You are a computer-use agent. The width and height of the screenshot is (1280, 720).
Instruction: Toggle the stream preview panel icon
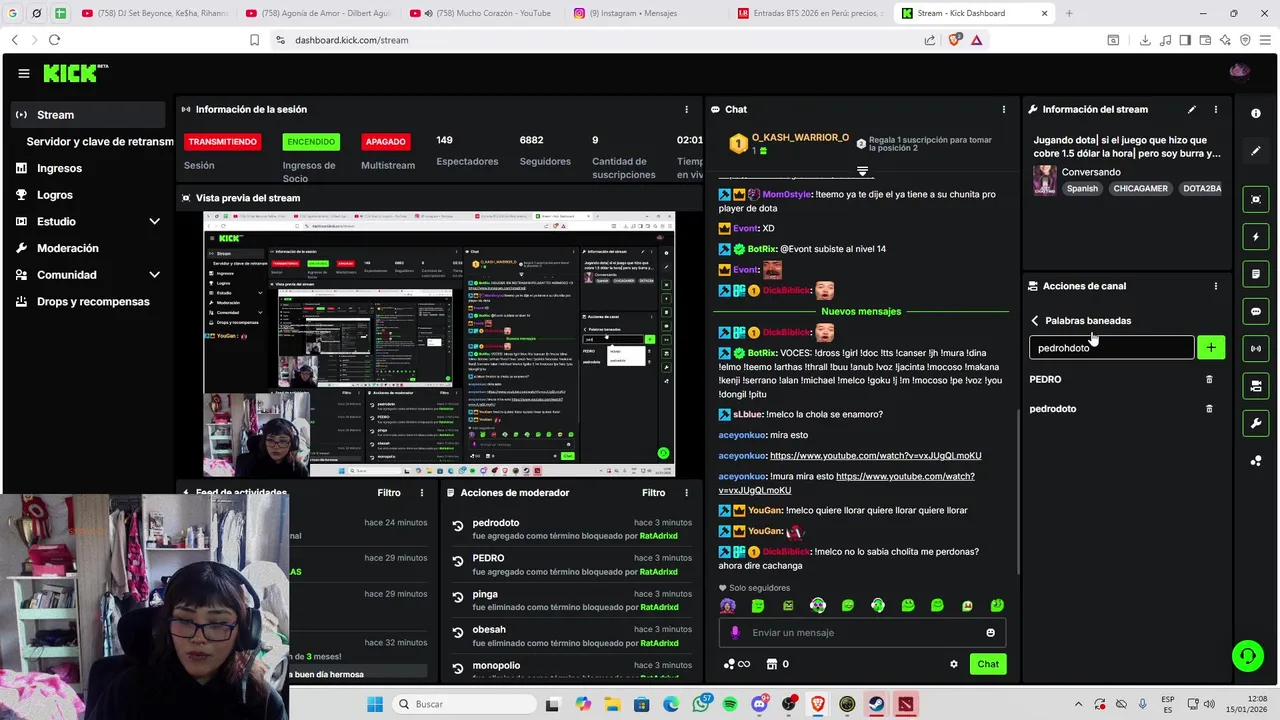(1256, 199)
